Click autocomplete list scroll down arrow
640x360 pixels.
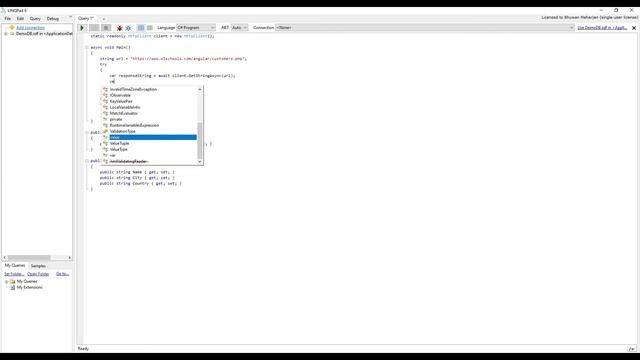point(200,162)
